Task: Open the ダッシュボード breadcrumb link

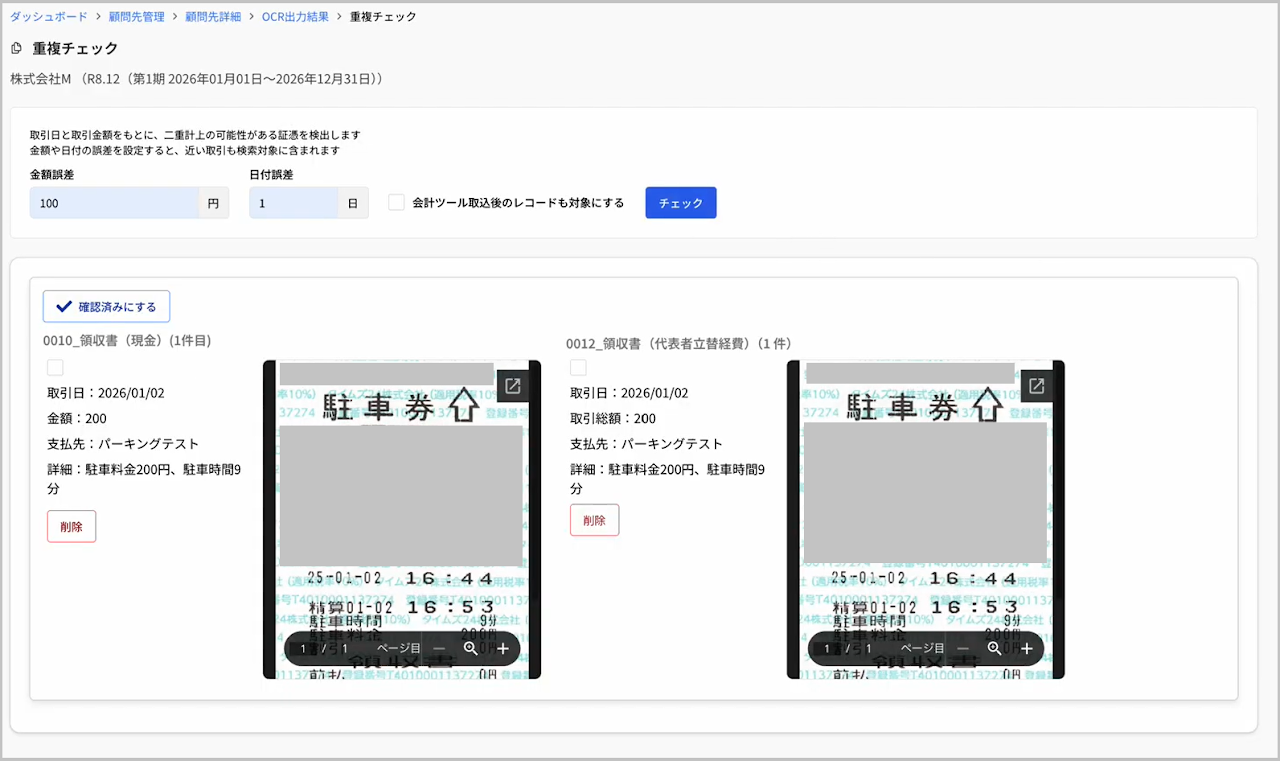Action: pyautogui.click(x=49, y=17)
